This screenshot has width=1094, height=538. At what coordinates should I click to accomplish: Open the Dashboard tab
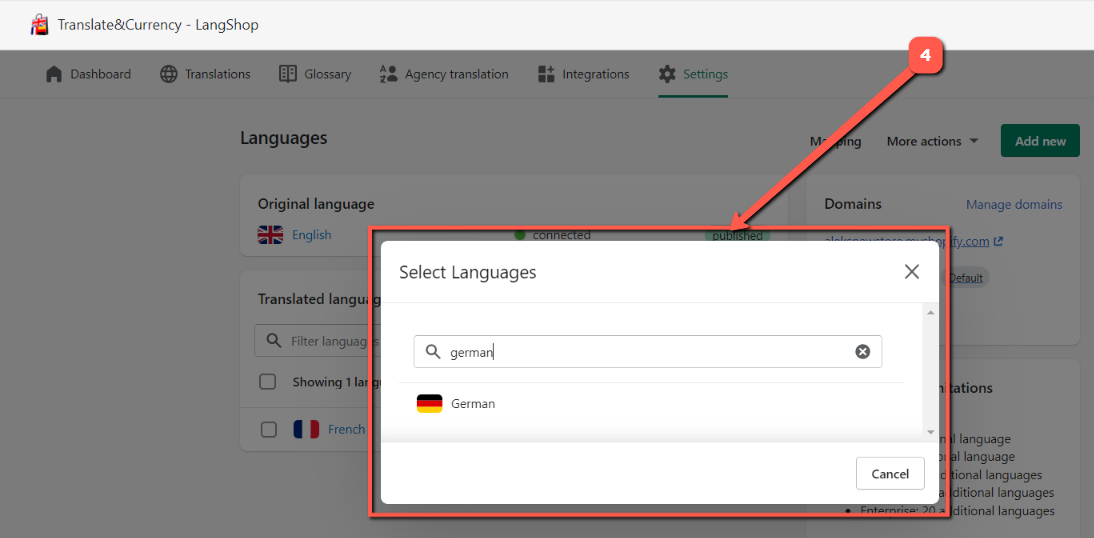[x=89, y=74]
